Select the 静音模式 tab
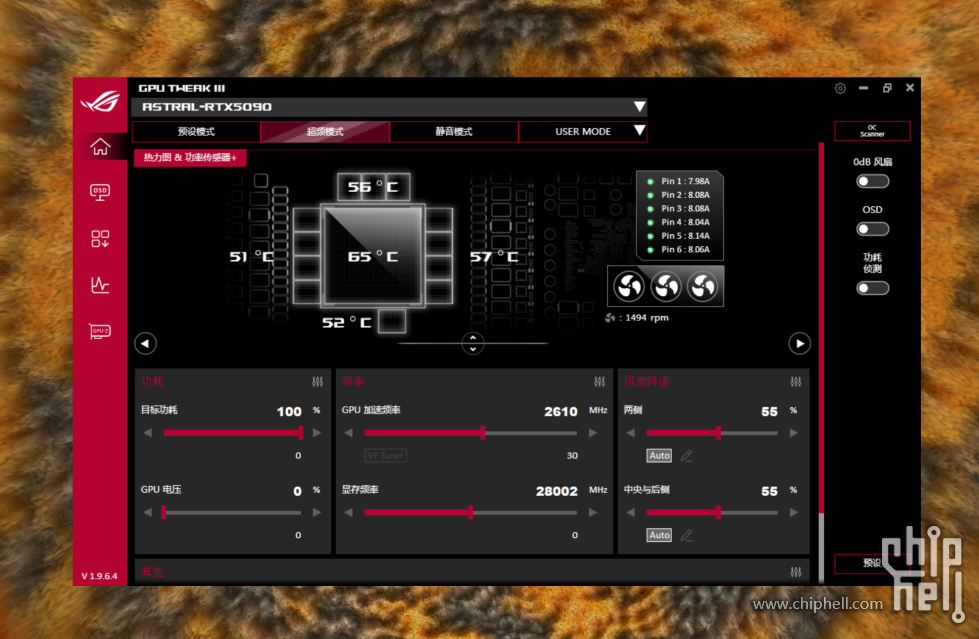The image size is (979, 639). coord(454,132)
